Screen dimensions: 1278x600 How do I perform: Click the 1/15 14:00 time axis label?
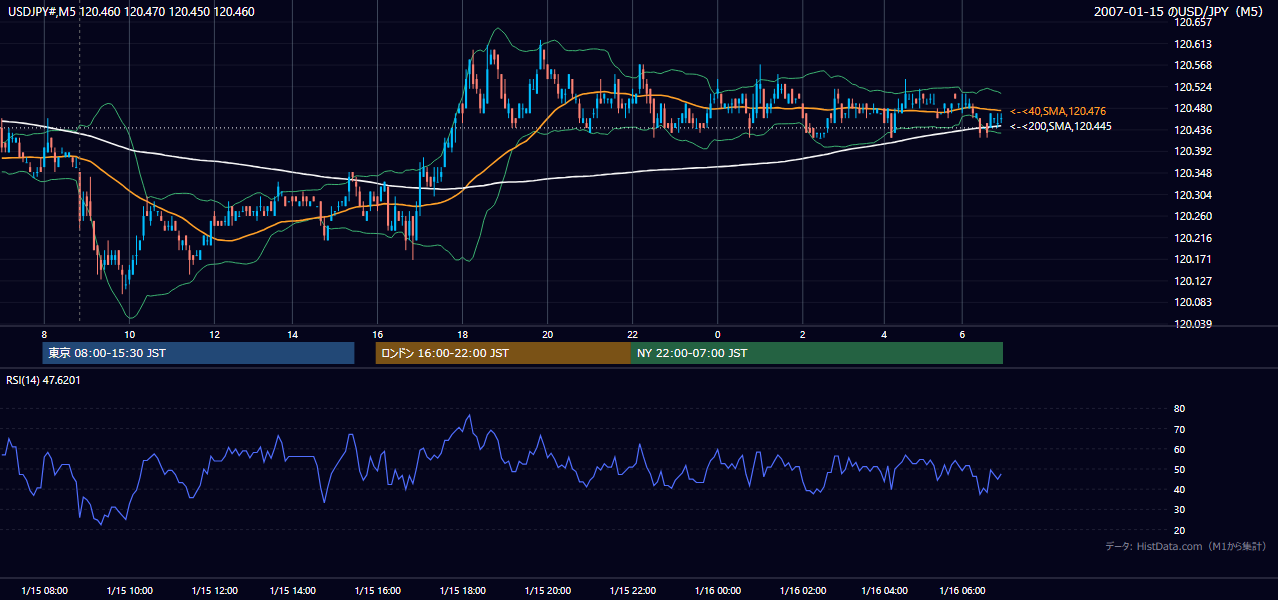293,591
